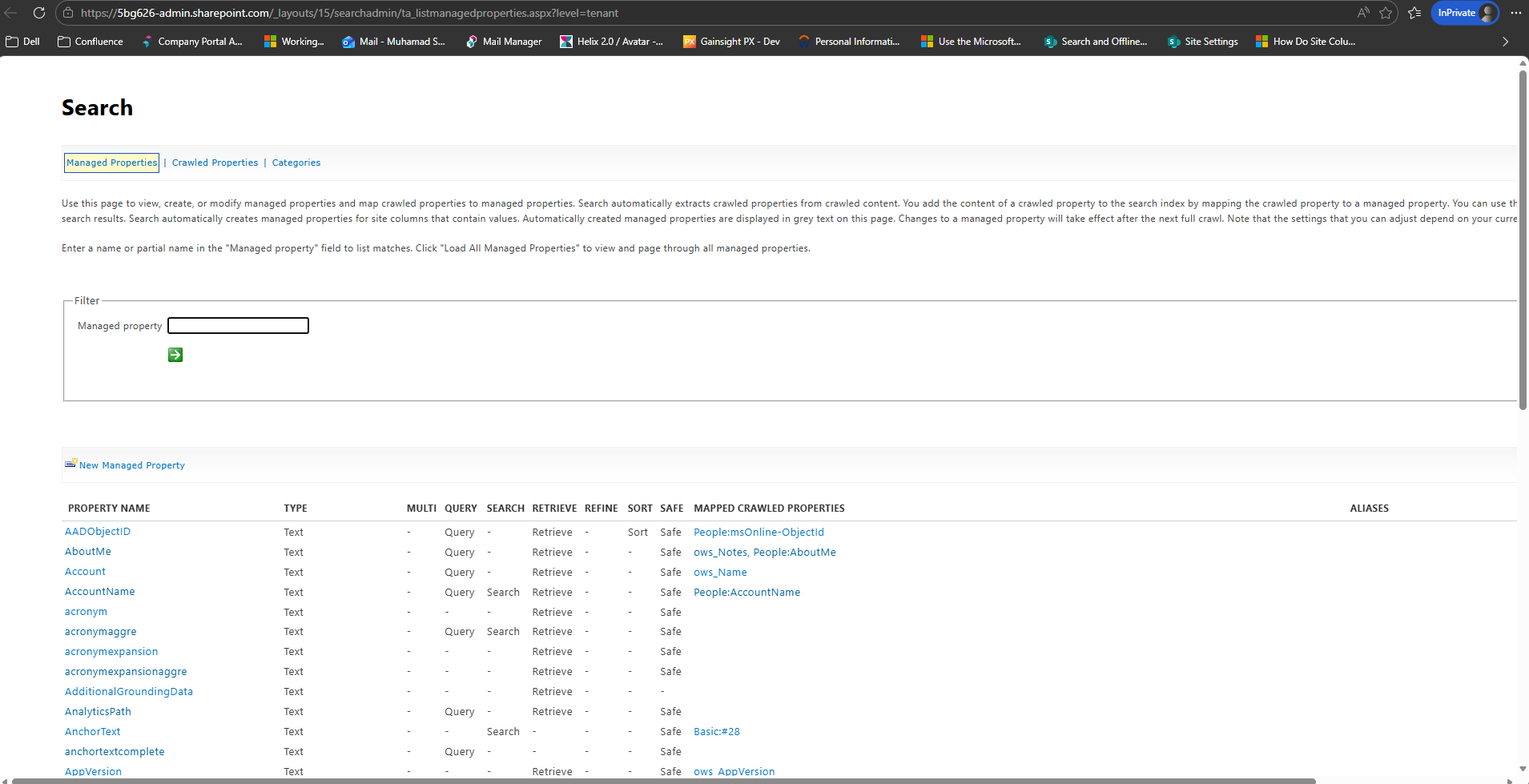The height and width of the screenshot is (784, 1529).
Task: Click the People:AccountName crawled property
Action: 747,592
